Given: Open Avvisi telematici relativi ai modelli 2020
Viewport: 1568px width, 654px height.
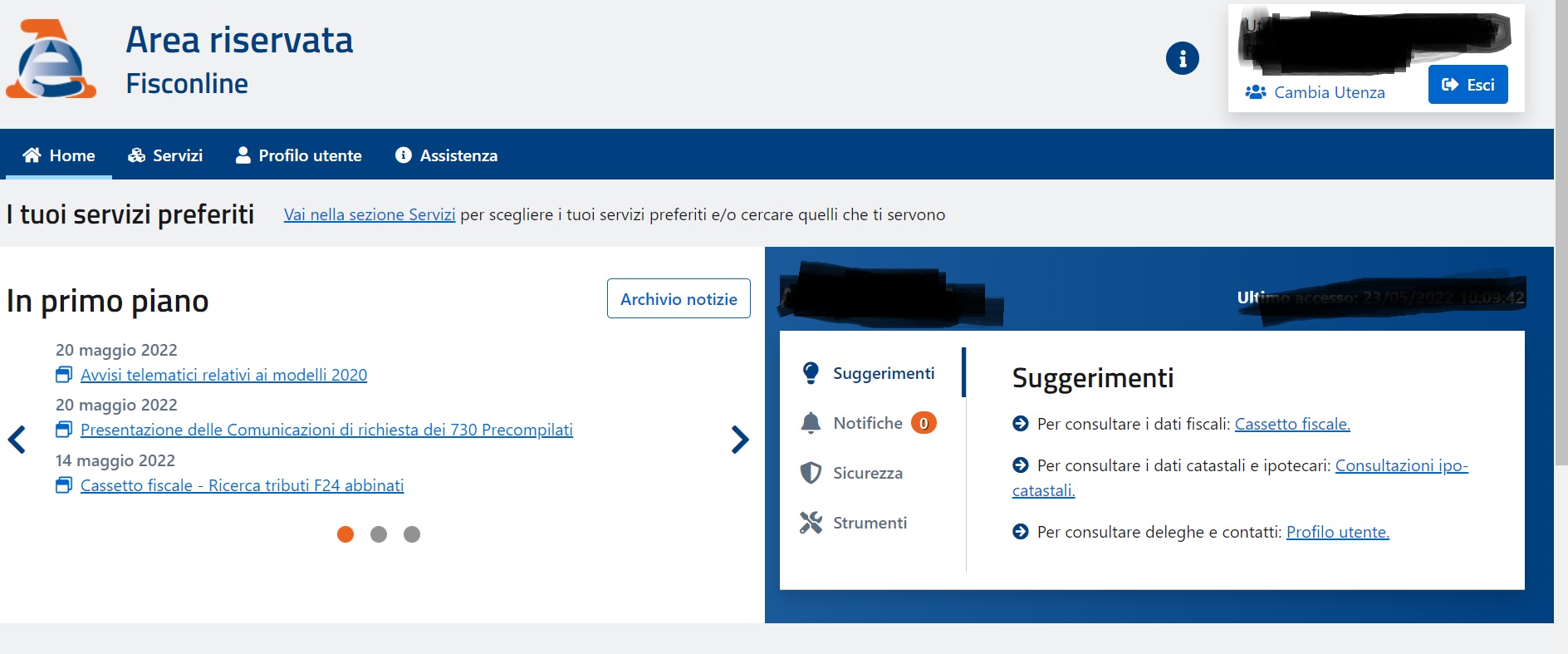Looking at the screenshot, I should (223, 375).
